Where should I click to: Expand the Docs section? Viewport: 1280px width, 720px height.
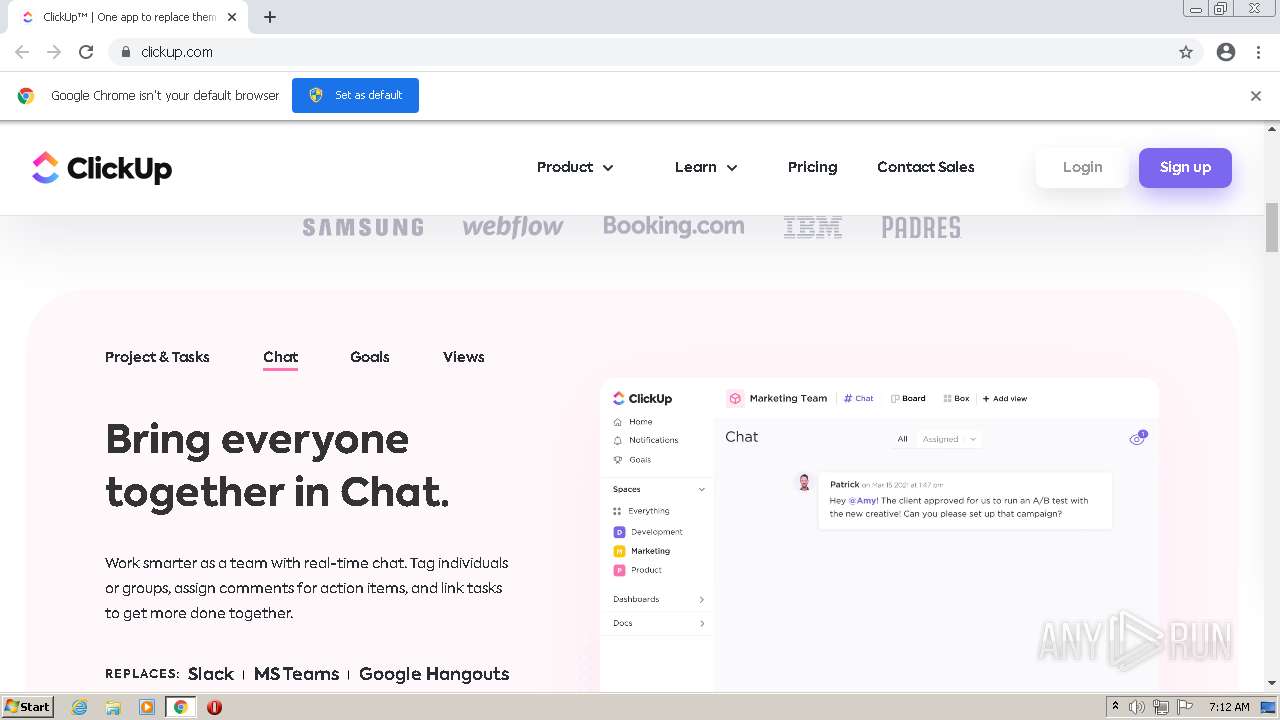(x=659, y=623)
